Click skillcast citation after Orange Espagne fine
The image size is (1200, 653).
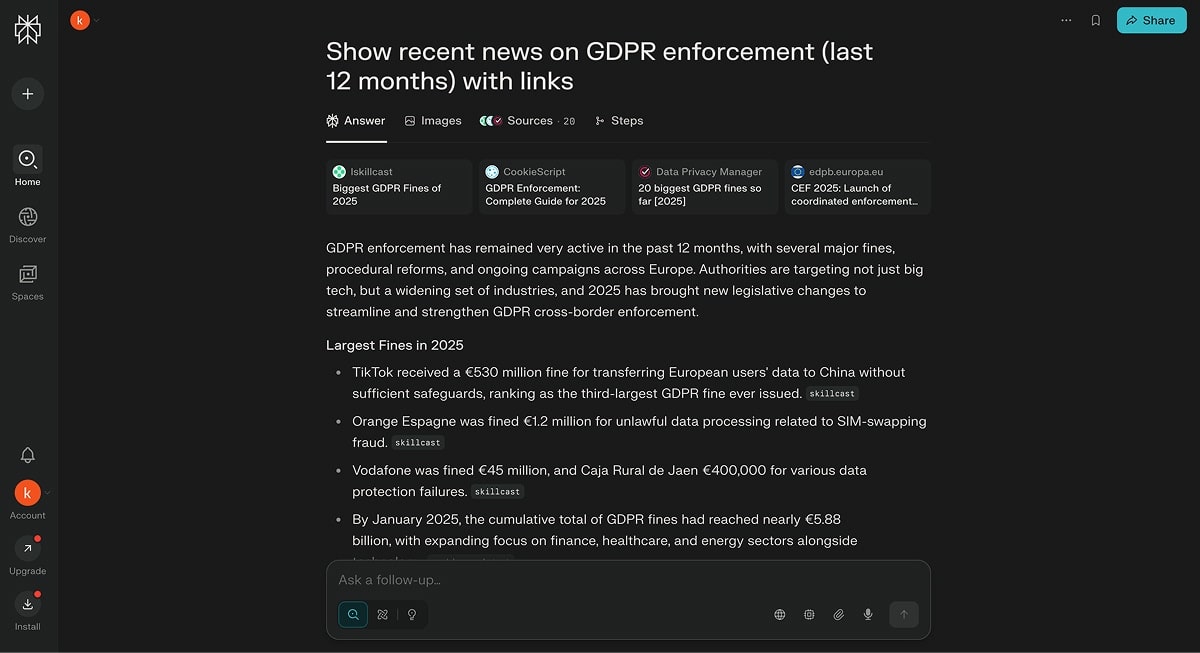click(x=418, y=443)
